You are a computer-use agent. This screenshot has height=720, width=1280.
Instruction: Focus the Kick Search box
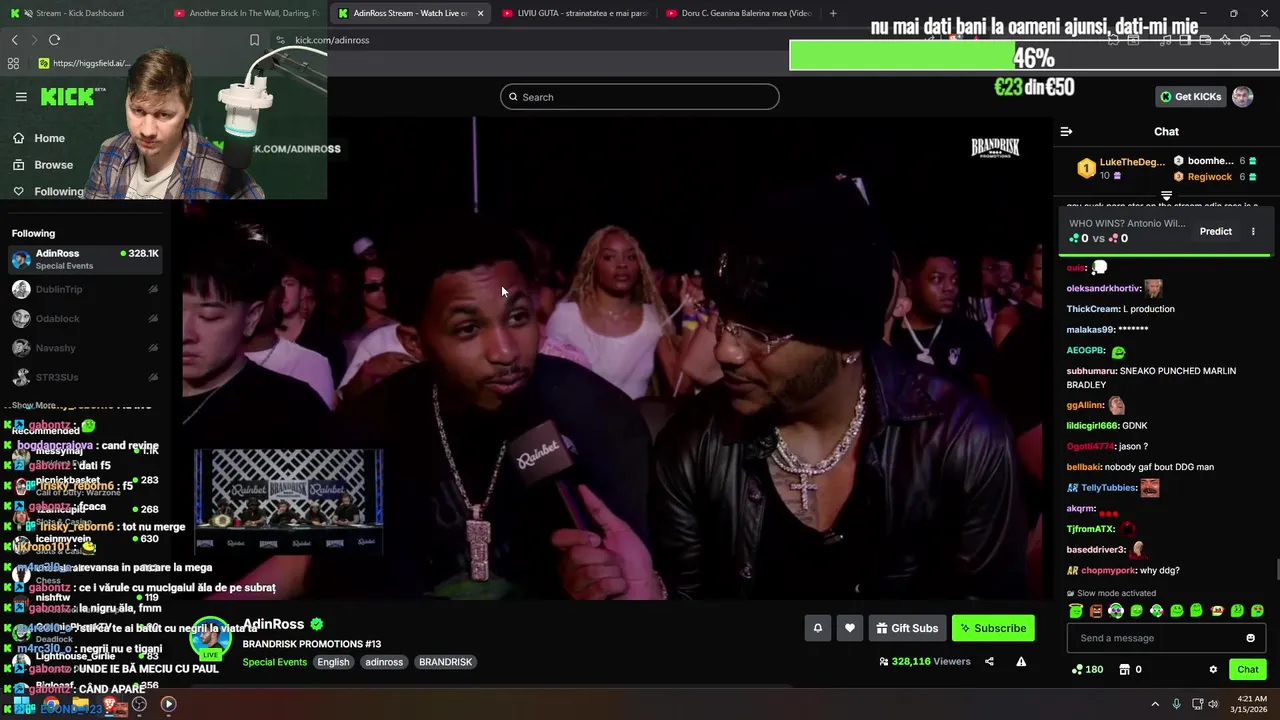[640, 97]
